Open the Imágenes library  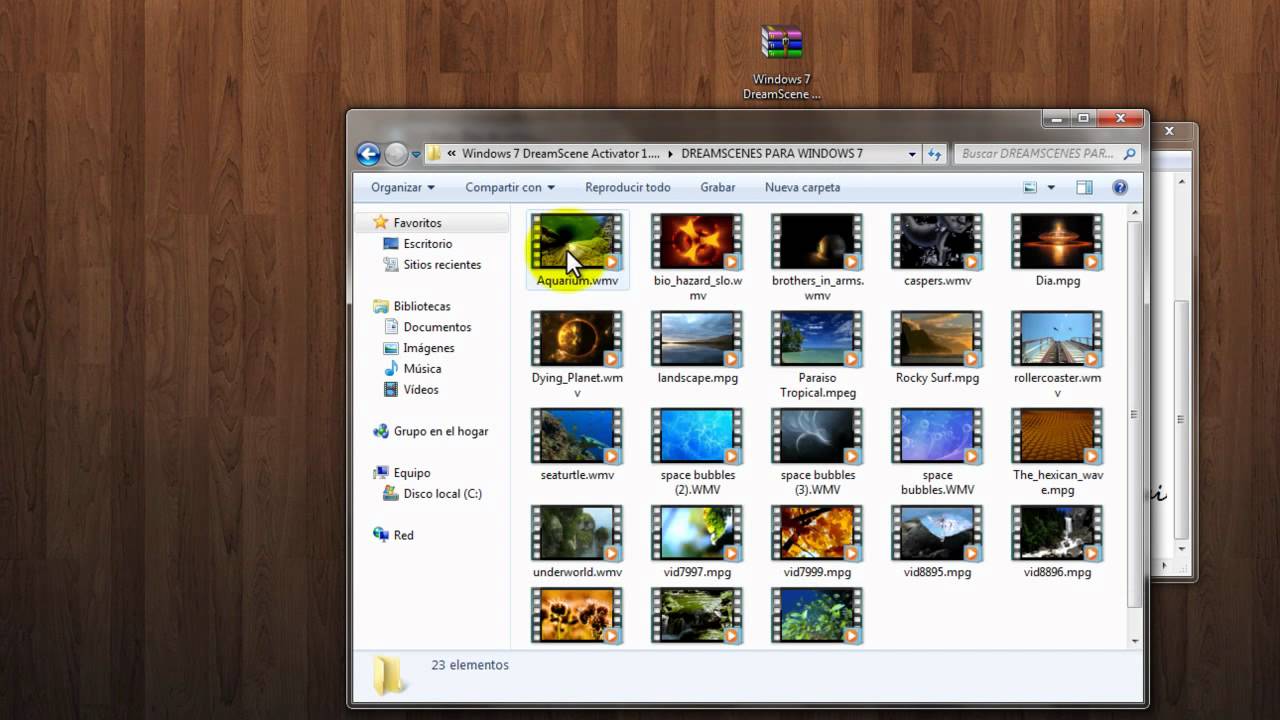[428, 348]
